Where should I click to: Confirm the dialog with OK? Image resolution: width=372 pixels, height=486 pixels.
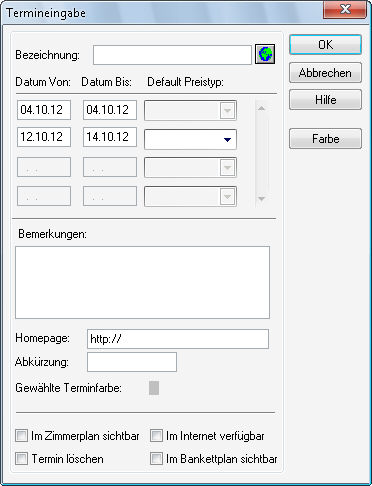[x=325, y=45]
